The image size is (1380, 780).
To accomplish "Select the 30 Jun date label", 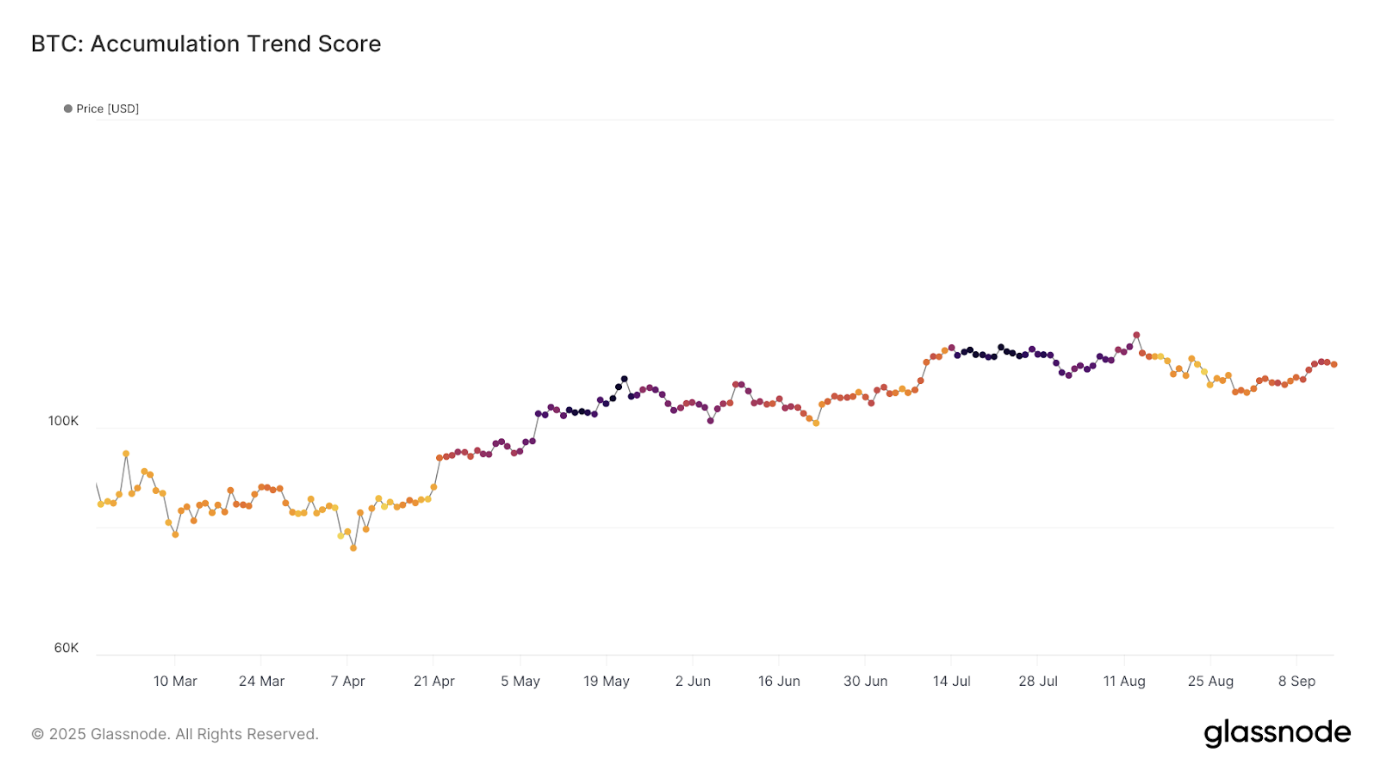I will point(865,681).
